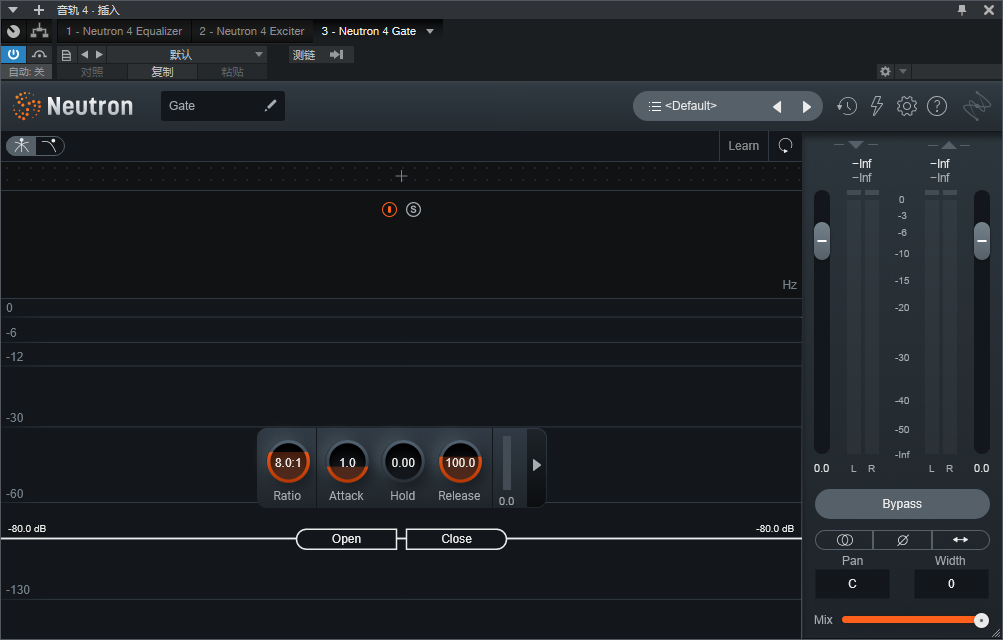Edit Gate name with pencil icon
Image resolution: width=1003 pixels, height=640 pixels.
pyautogui.click(x=271, y=105)
